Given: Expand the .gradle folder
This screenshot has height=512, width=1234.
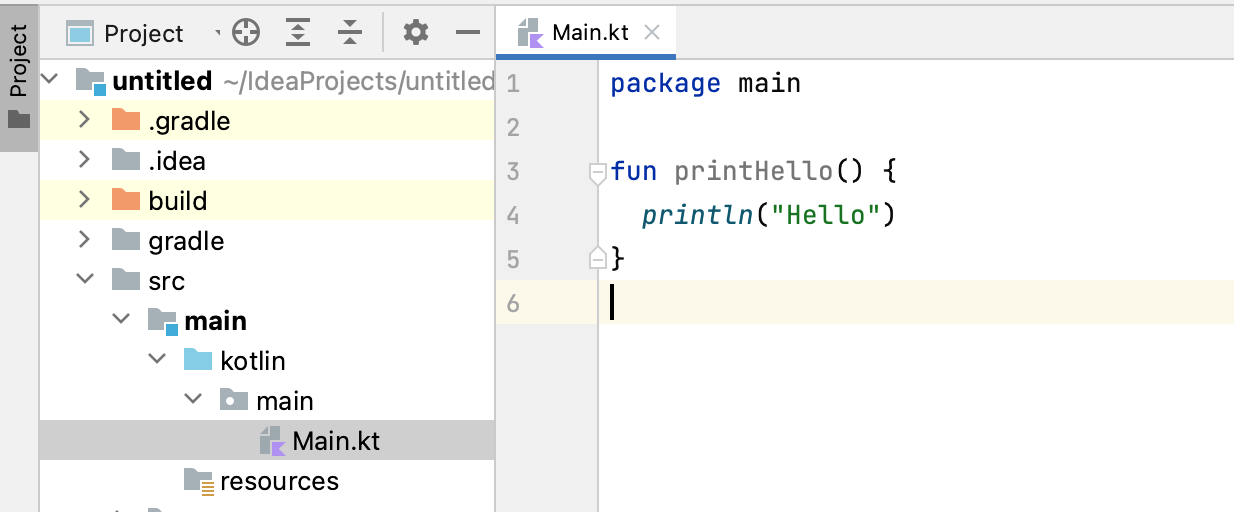Looking at the screenshot, I should [85, 121].
